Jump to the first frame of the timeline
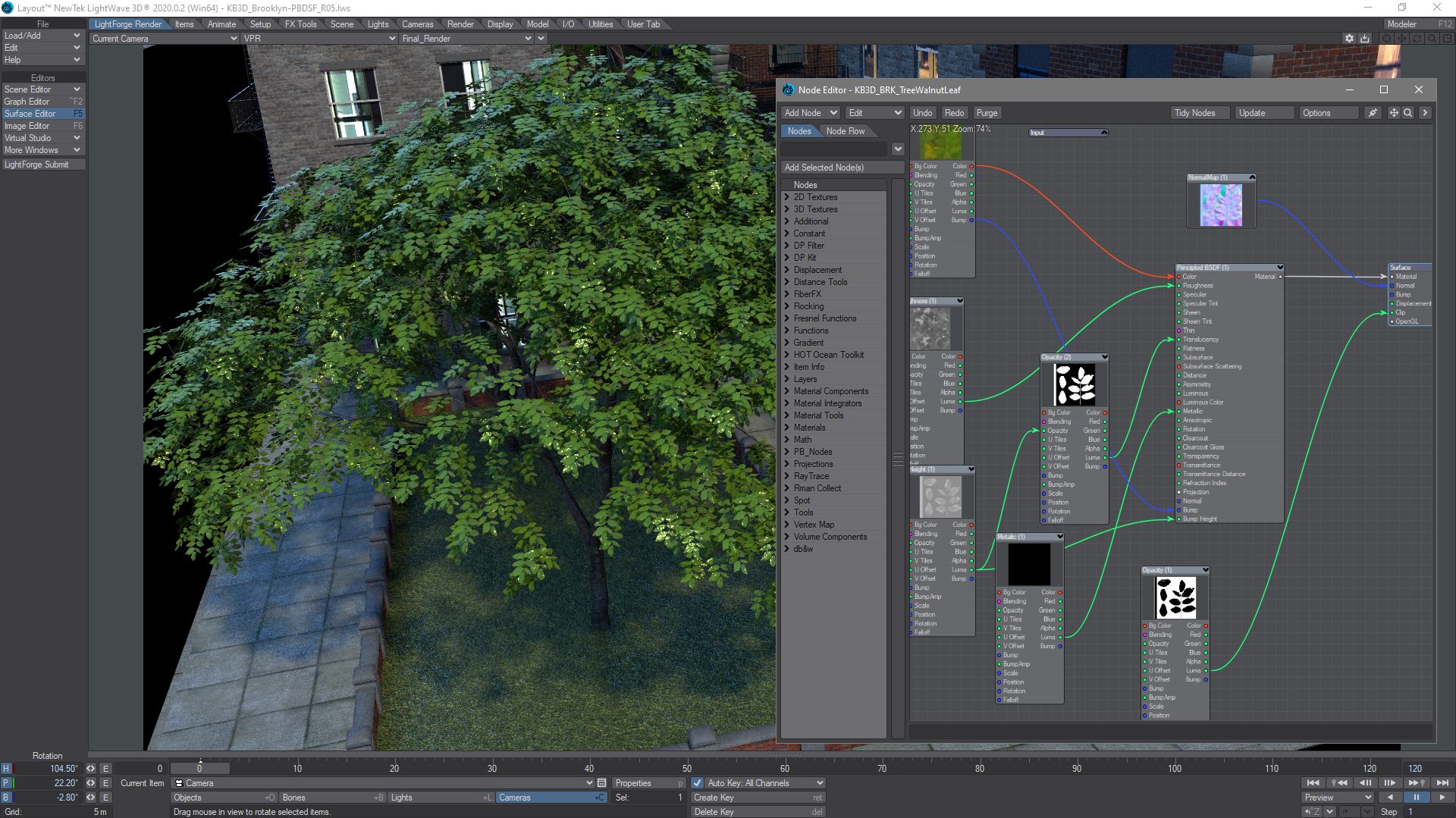Screen dimensions: 1456x818 click(1313, 783)
